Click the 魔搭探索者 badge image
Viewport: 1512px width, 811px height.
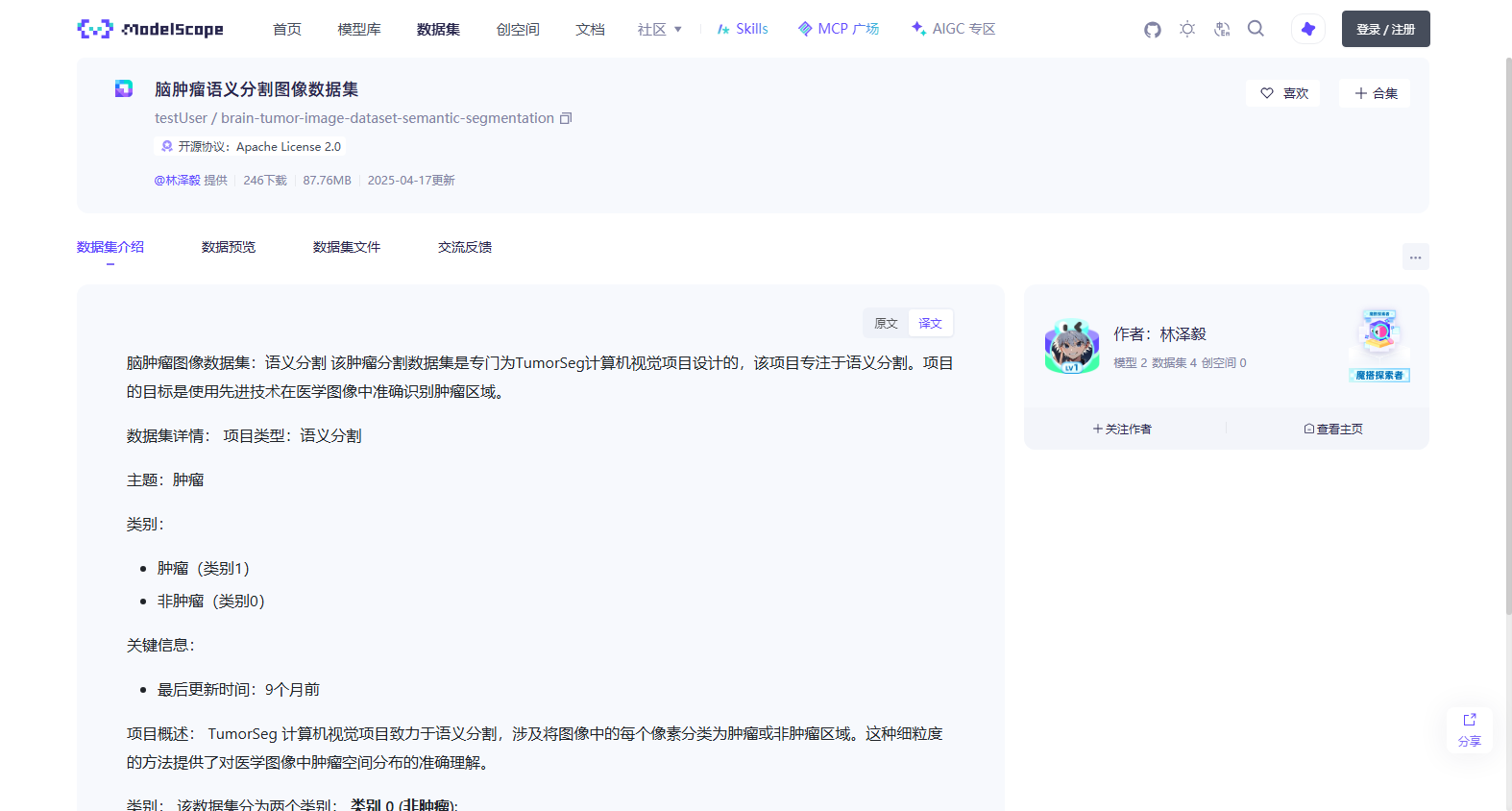click(x=1379, y=345)
